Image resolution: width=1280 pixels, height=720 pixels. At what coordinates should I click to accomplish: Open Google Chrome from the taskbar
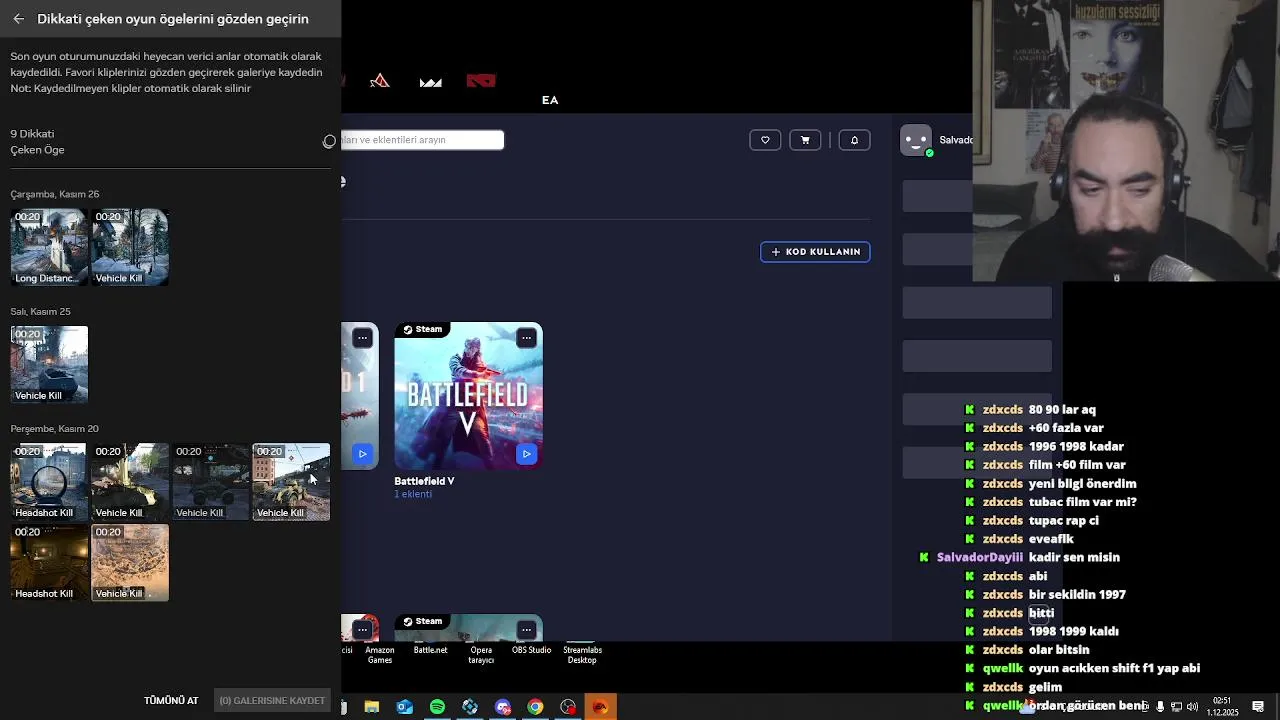coord(536,707)
